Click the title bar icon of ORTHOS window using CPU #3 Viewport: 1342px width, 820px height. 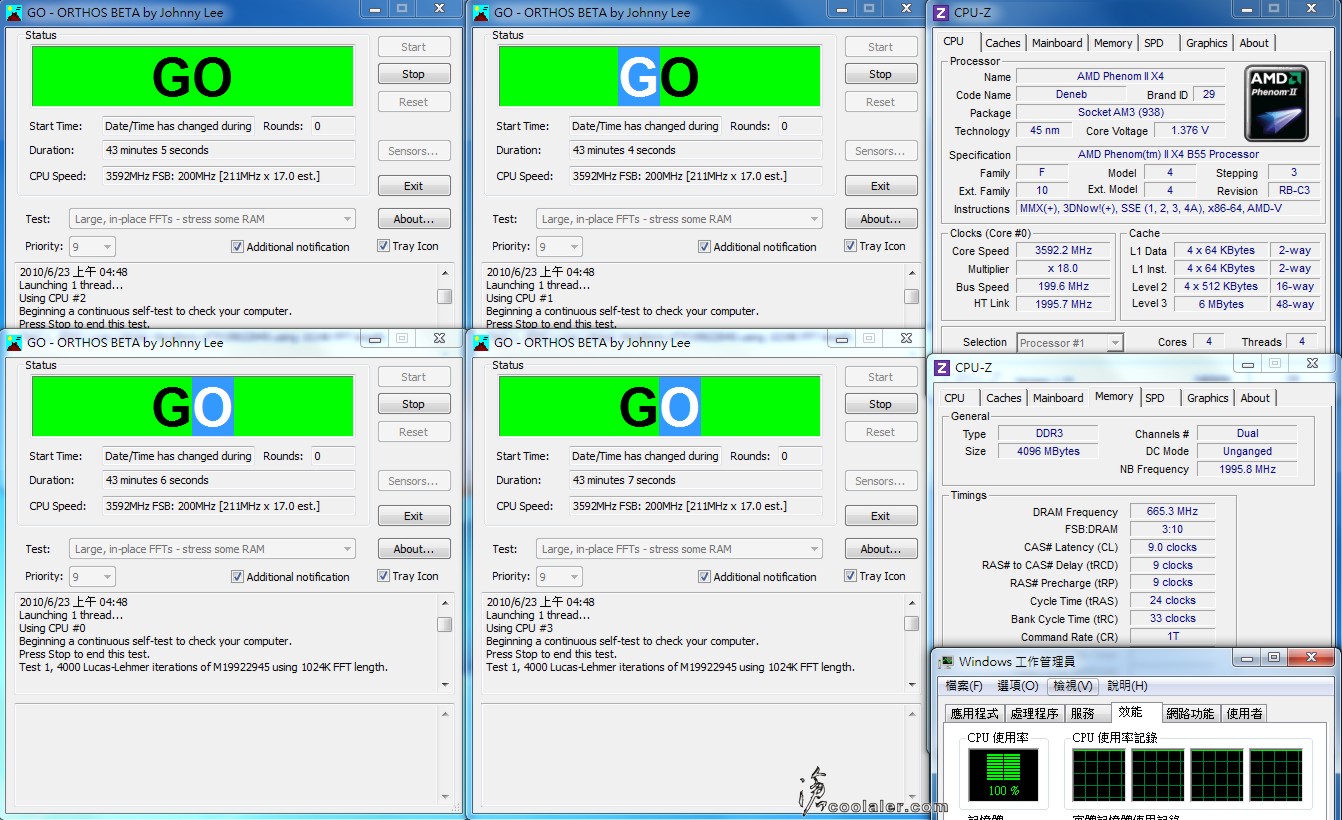pyautogui.click(x=481, y=343)
